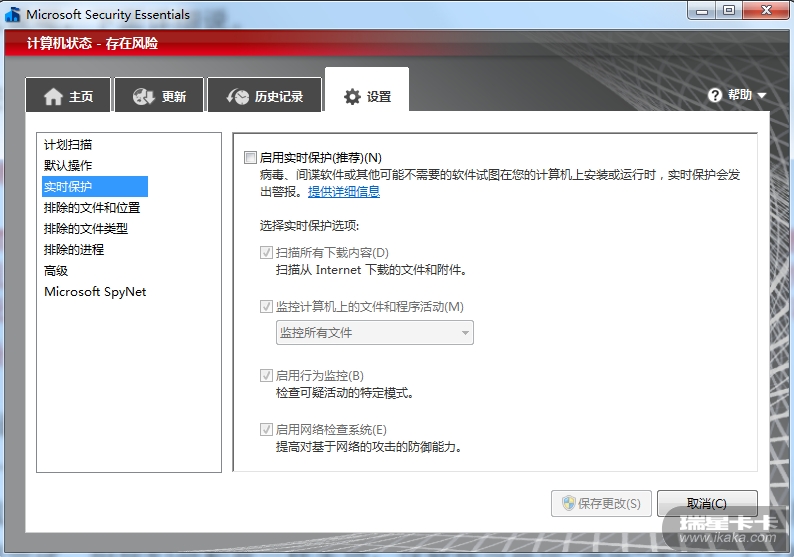Click the house icon on 主页 tab

(53, 96)
